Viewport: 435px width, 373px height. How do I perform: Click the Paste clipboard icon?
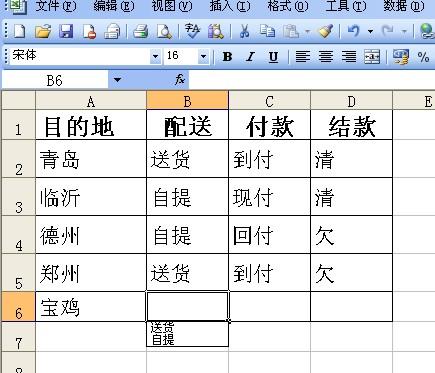[x=291, y=31]
